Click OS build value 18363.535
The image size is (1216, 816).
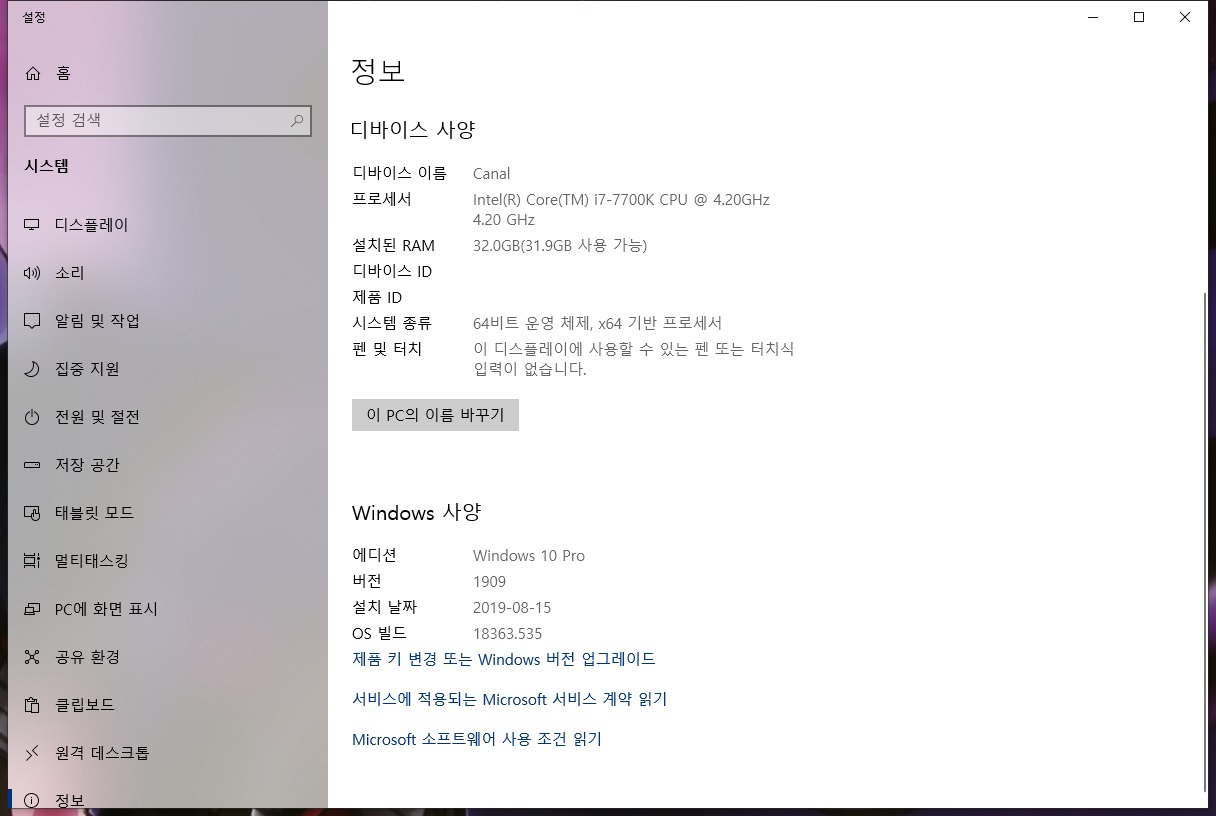[508, 634]
